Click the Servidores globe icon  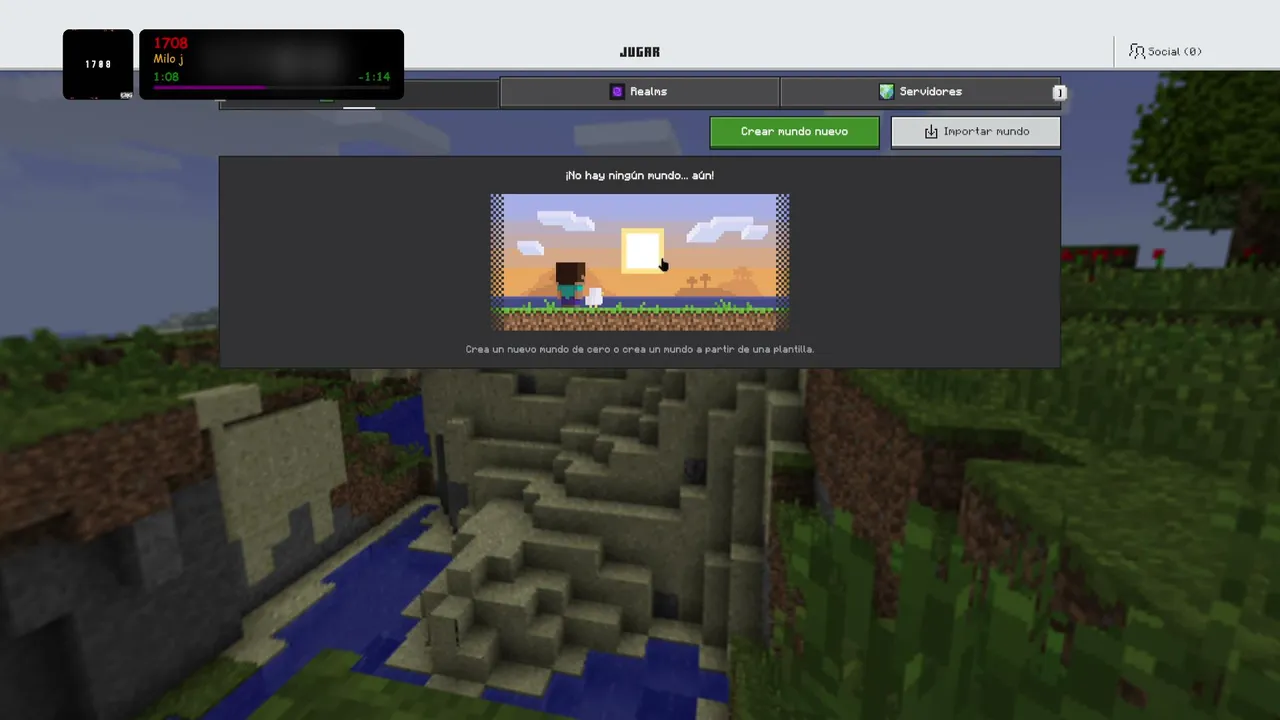click(x=886, y=92)
